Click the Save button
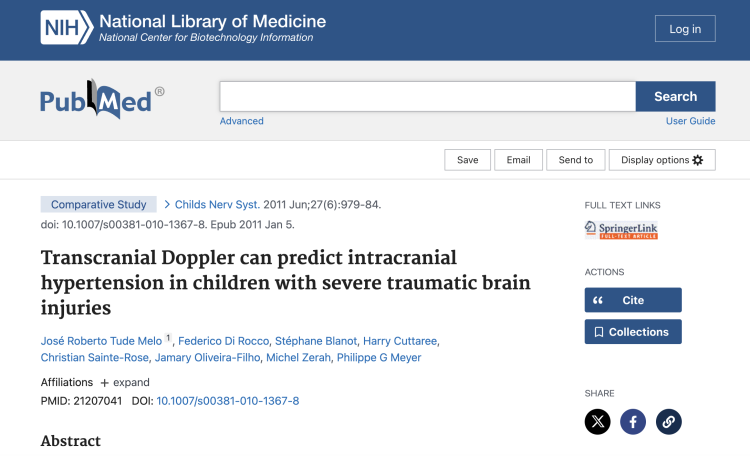 [467, 160]
